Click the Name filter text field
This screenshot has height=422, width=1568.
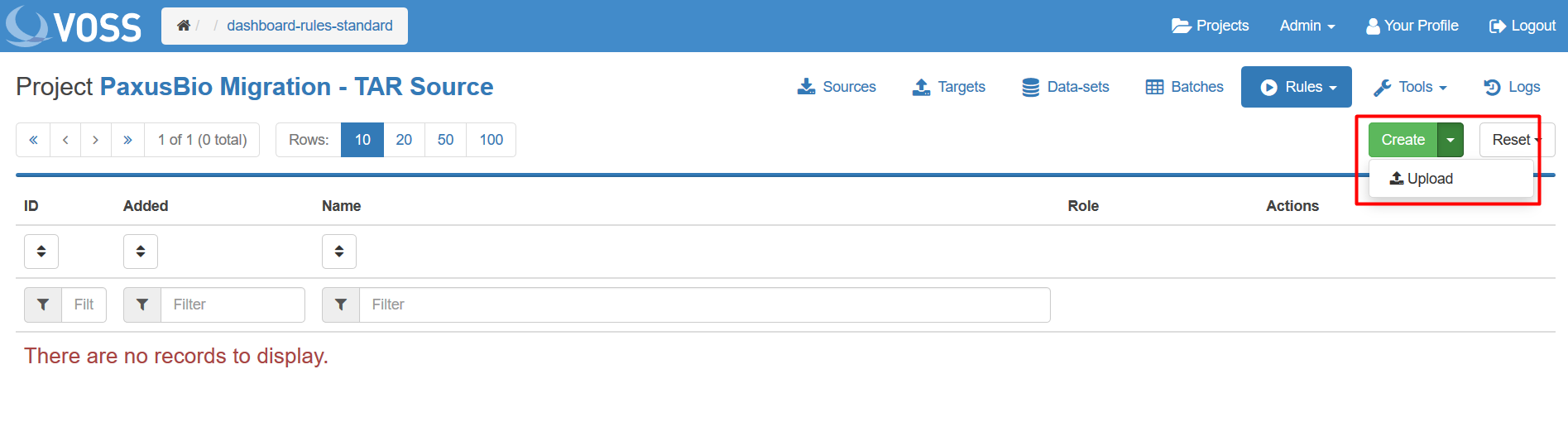(703, 305)
